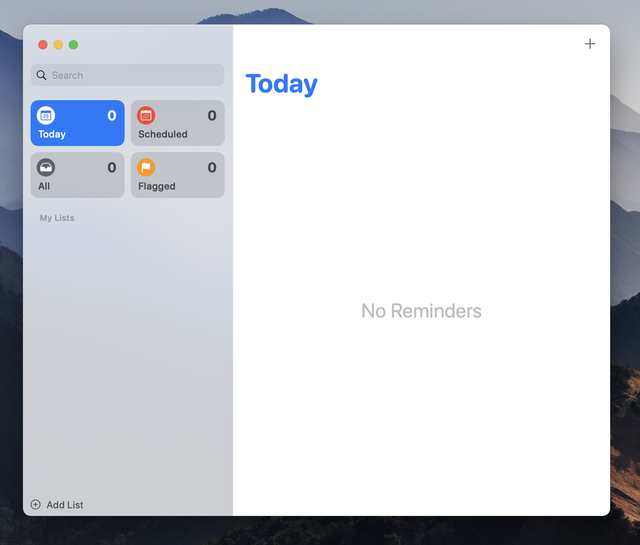
Task: Open the Scheduled smart list
Action: [x=178, y=123]
